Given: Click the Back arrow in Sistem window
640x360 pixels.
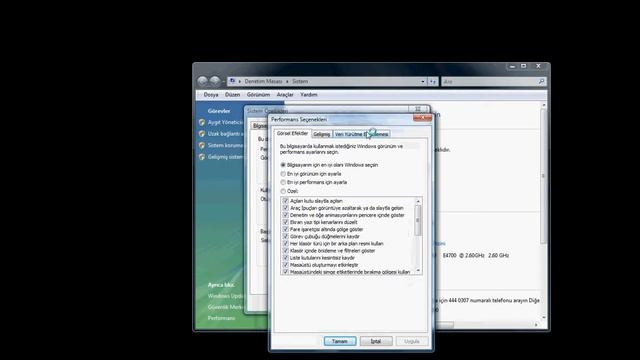Looking at the screenshot, I should coord(202,81).
